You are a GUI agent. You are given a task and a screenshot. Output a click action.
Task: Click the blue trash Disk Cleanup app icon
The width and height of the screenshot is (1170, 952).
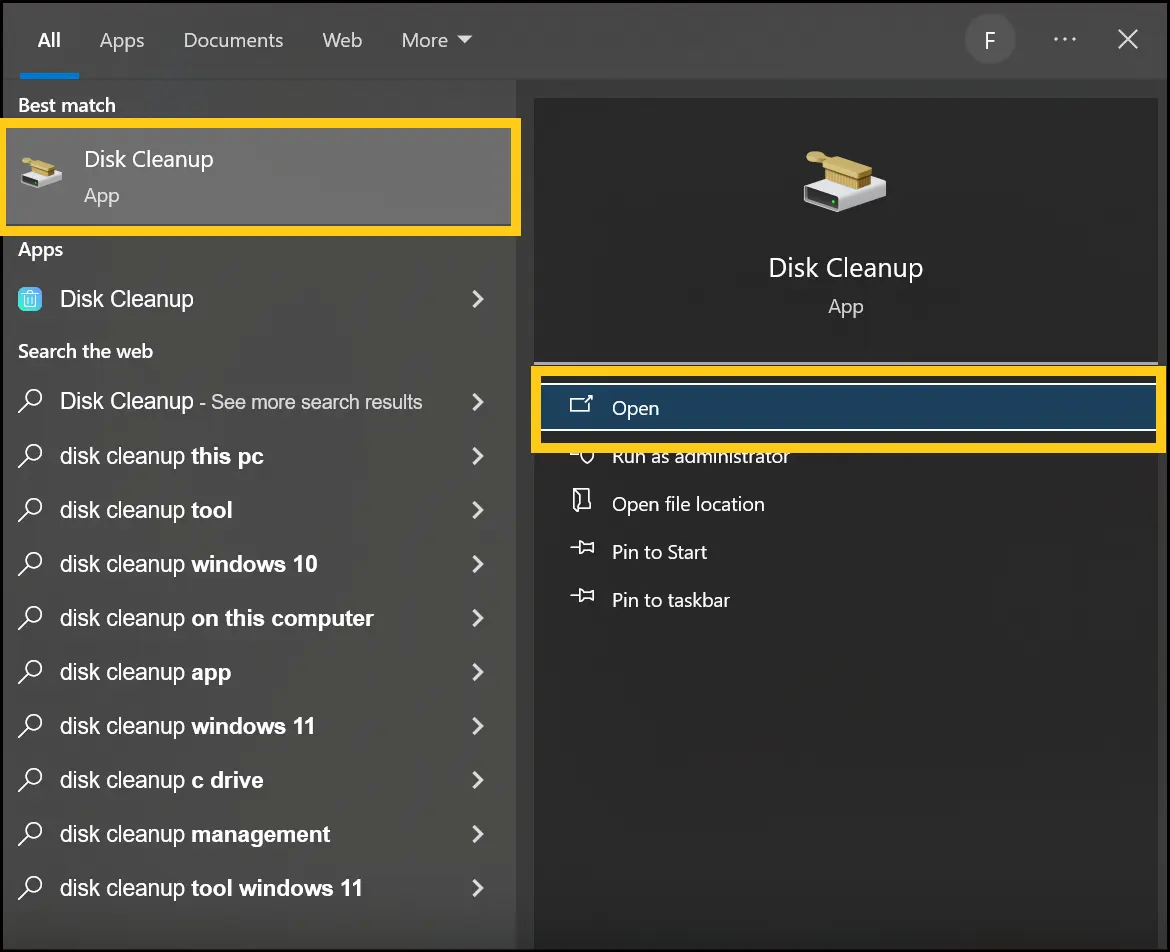coord(30,299)
